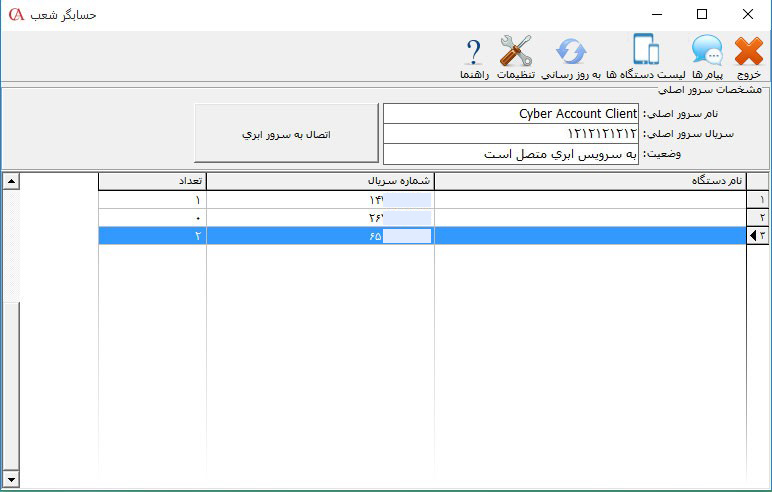The height and width of the screenshot is (492, 772).
Task: Click the نام سرور اصلی field
Action: tap(511, 114)
